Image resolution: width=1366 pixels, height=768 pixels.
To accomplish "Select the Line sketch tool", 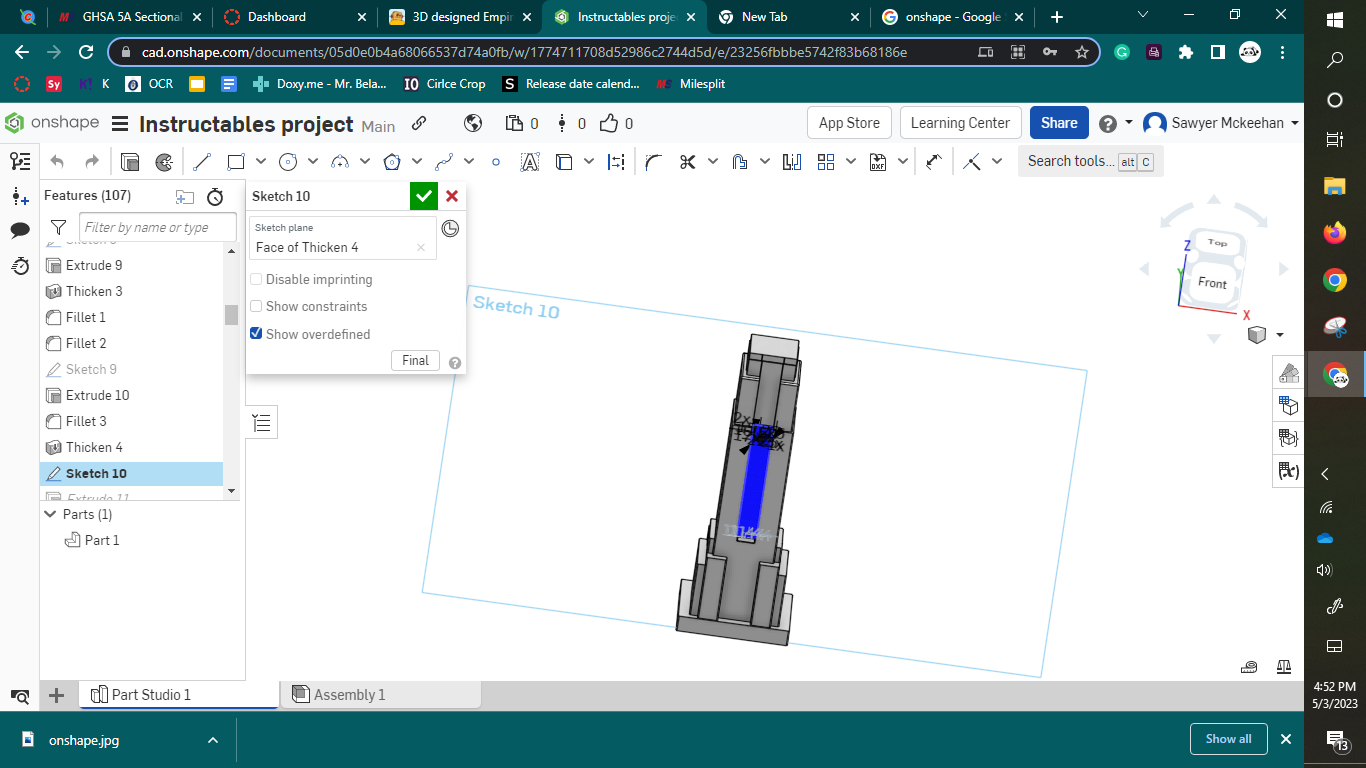I will (201, 161).
